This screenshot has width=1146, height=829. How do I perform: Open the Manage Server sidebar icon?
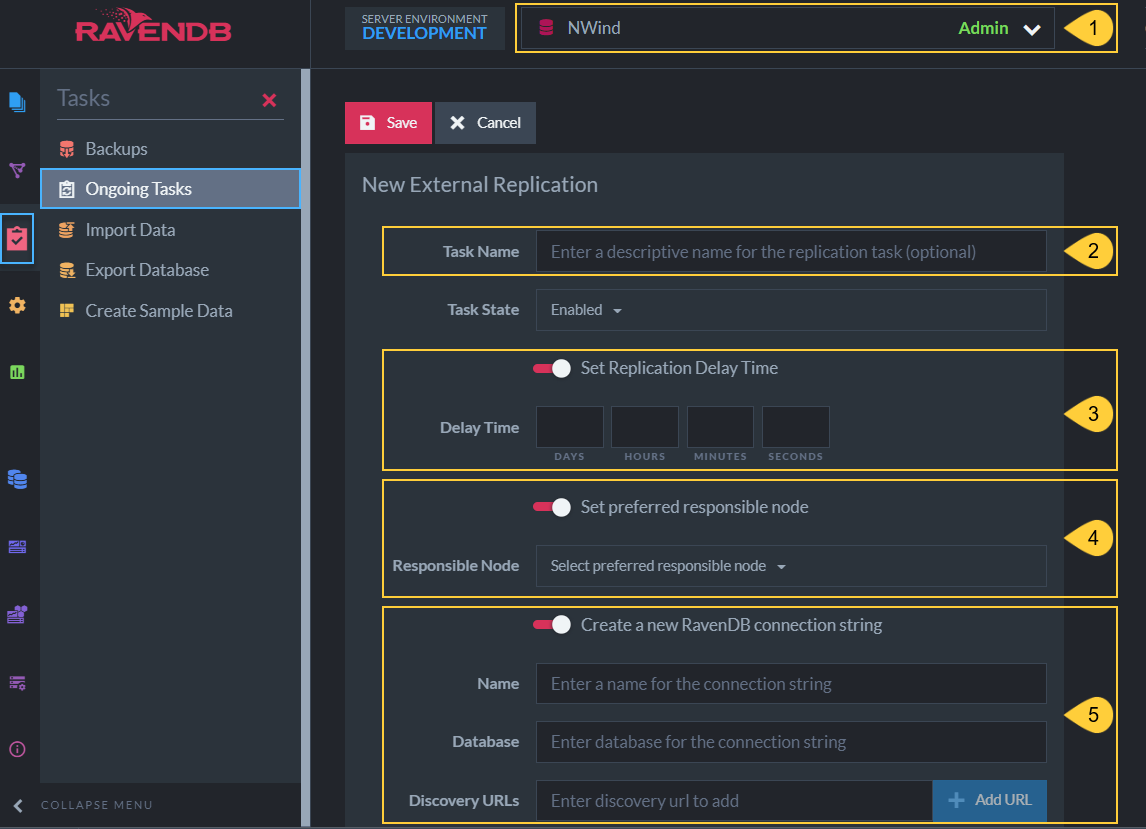[x=17, y=547]
